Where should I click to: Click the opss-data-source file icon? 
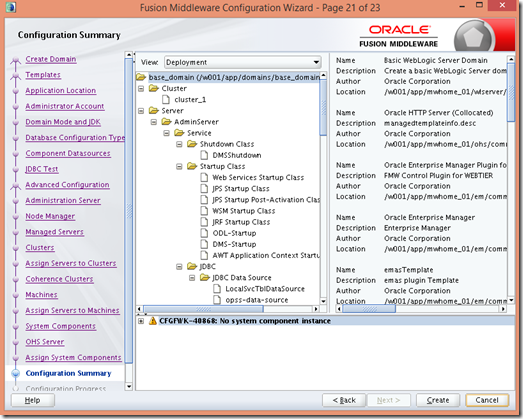tap(217, 300)
